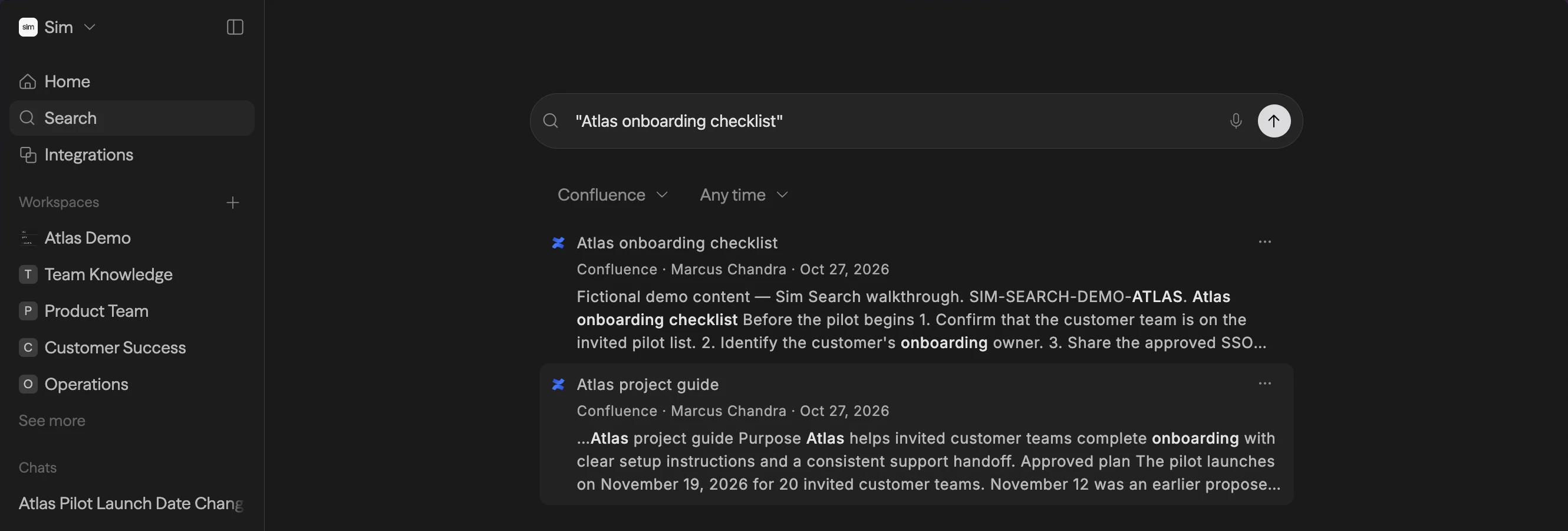Start voice input with microphone icon
The image size is (1568, 531).
(x=1236, y=121)
